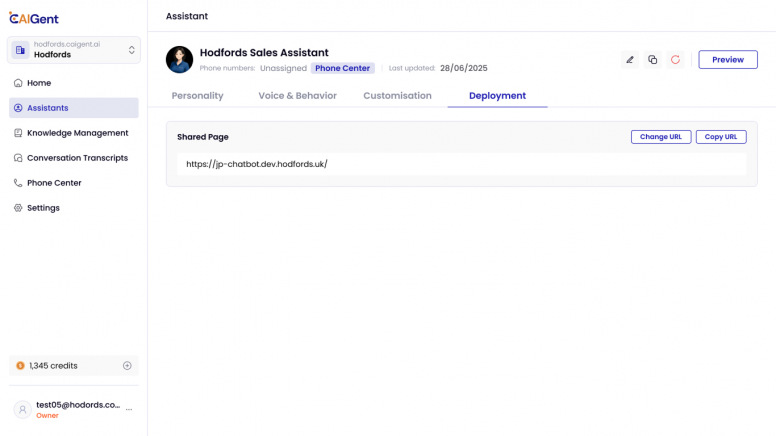Open Phone Center from the sidebar
776x436 pixels.
tap(54, 183)
